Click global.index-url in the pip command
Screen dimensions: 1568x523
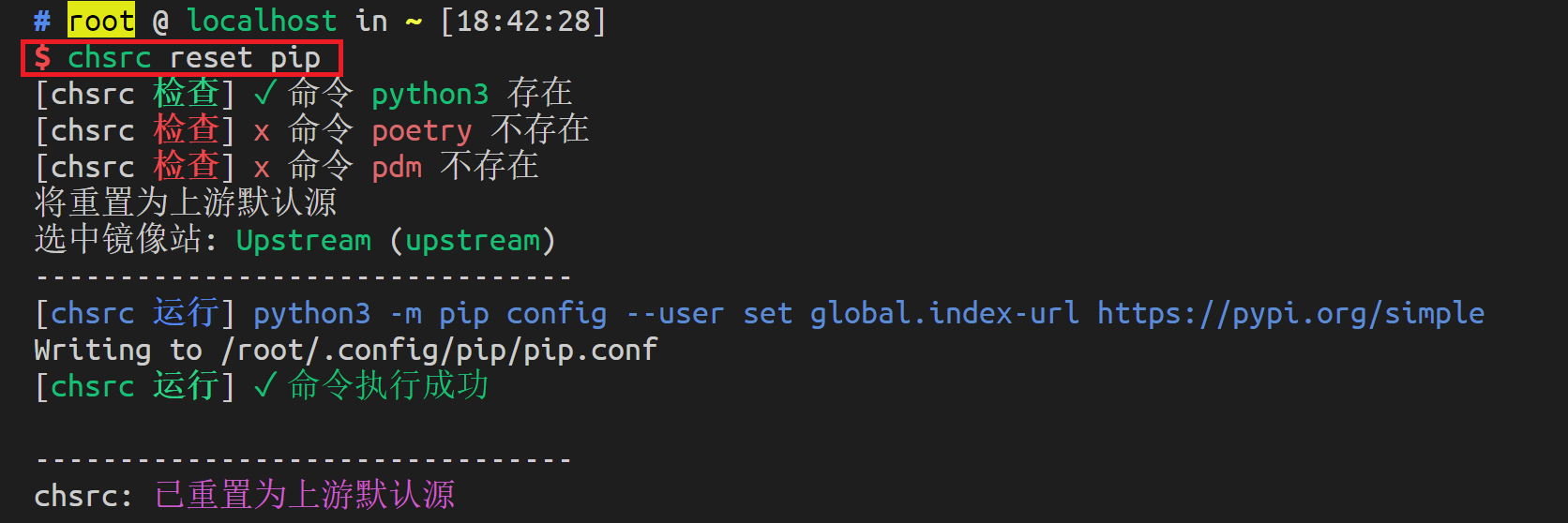[x=944, y=313]
